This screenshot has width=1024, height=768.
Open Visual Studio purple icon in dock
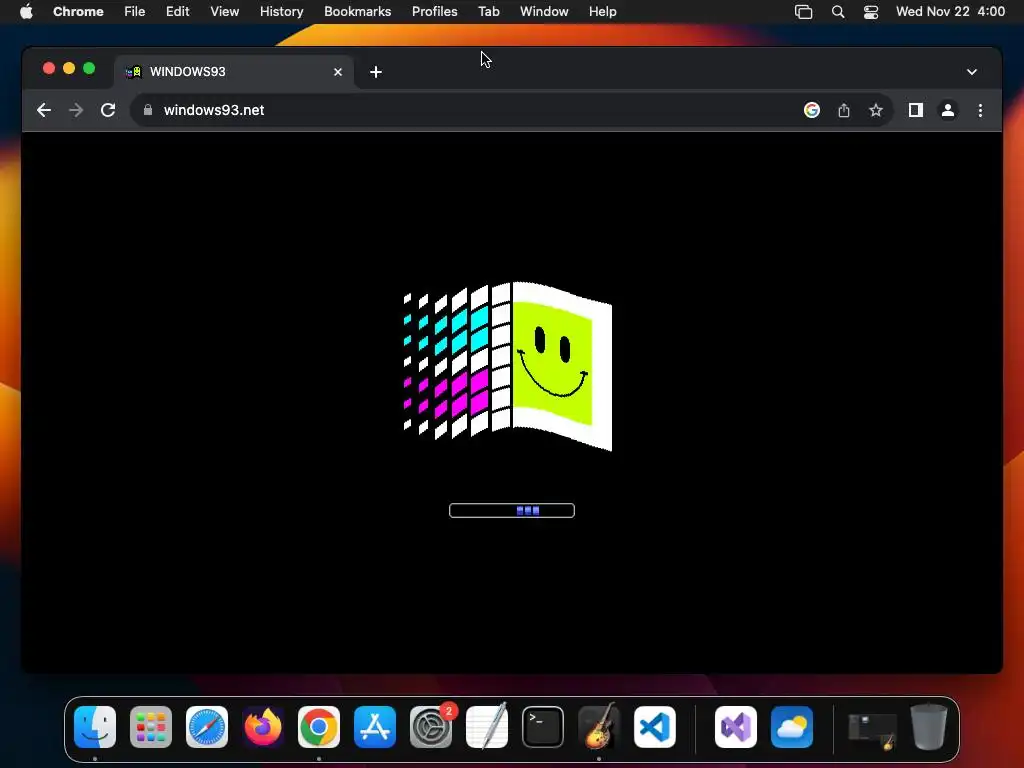coord(736,727)
